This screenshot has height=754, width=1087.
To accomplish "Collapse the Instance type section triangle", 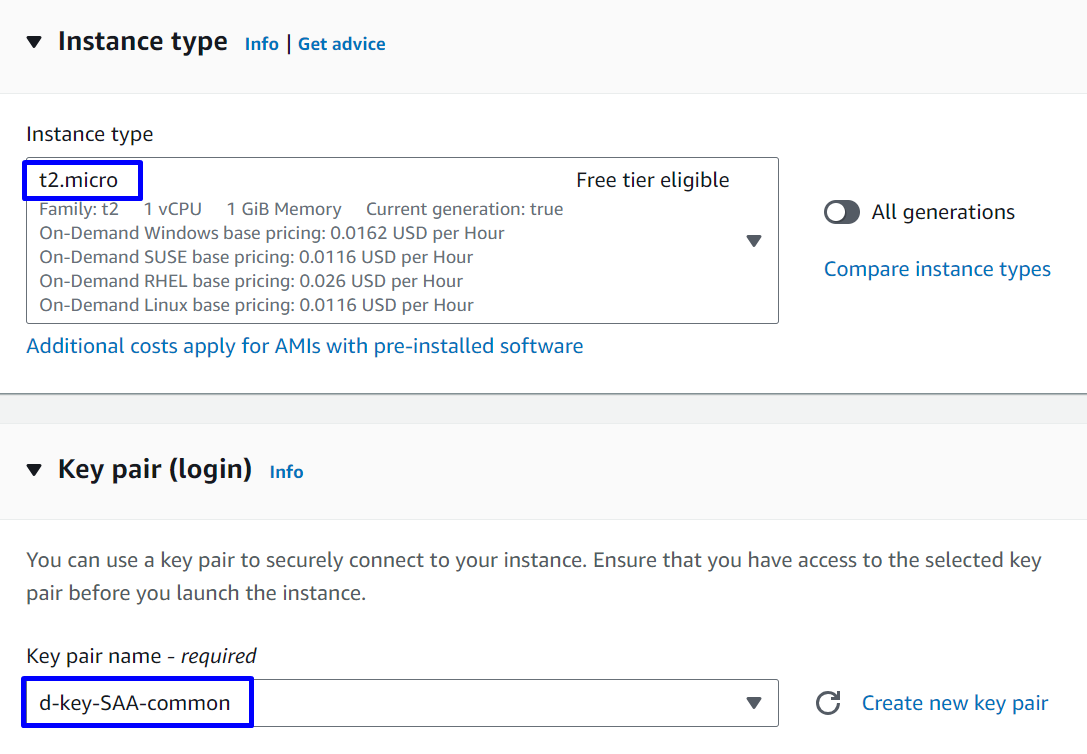I will (35, 42).
